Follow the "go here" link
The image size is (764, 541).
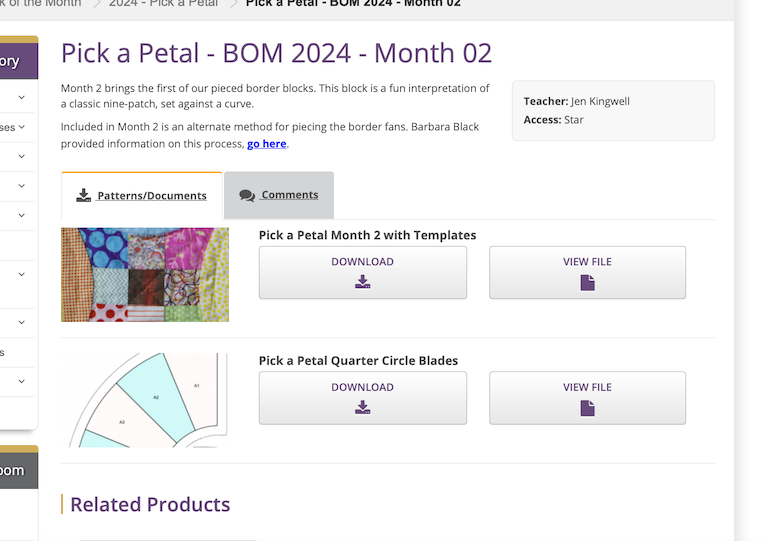click(267, 144)
